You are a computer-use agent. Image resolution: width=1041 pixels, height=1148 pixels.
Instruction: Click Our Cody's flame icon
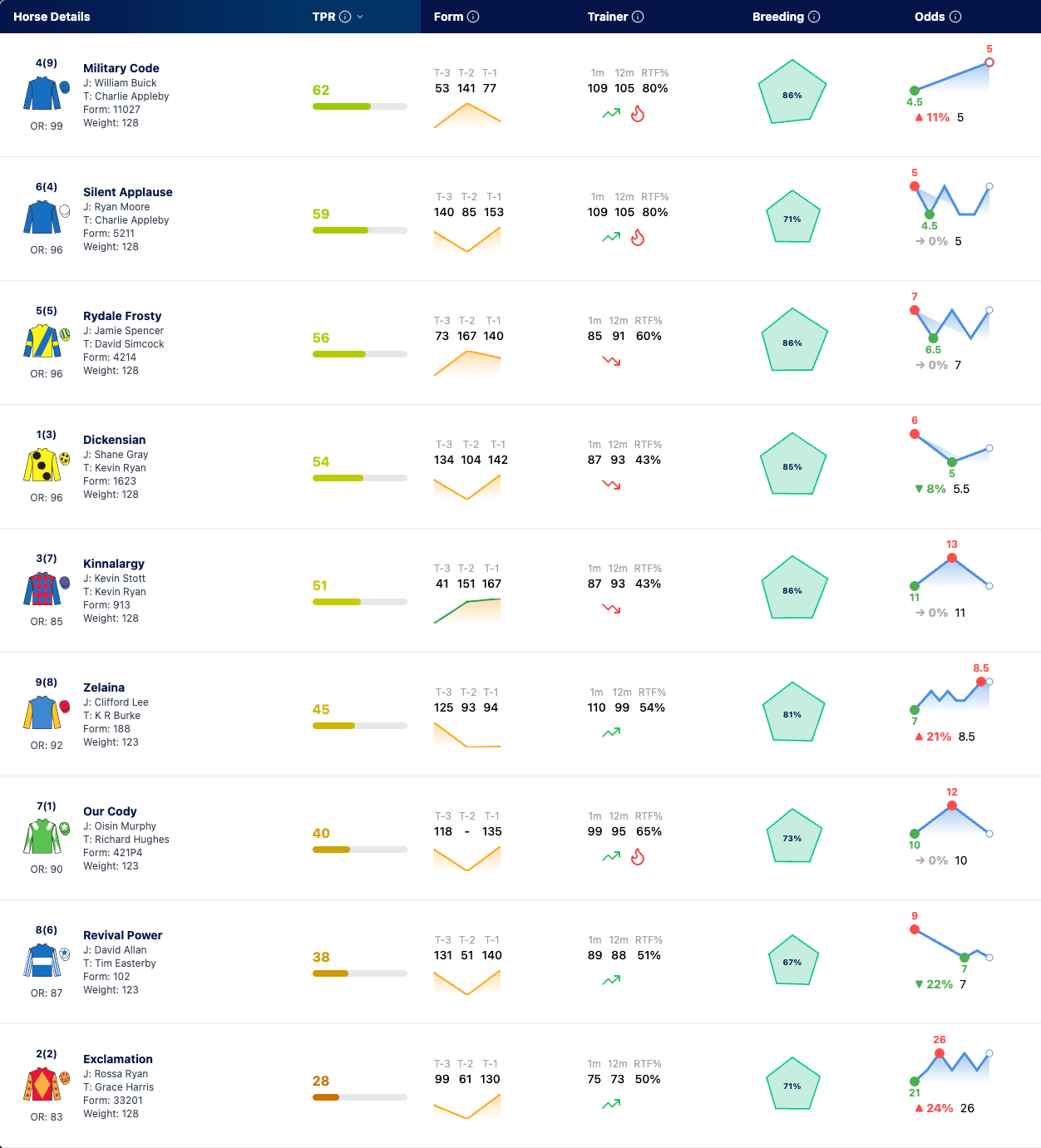(x=638, y=856)
